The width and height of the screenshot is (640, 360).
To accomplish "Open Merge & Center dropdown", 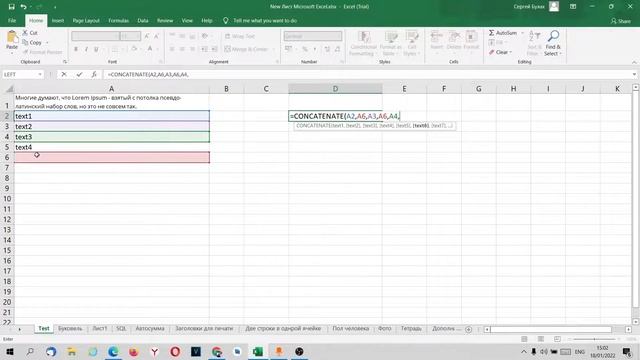I will pyautogui.click(x=273, y=49).
